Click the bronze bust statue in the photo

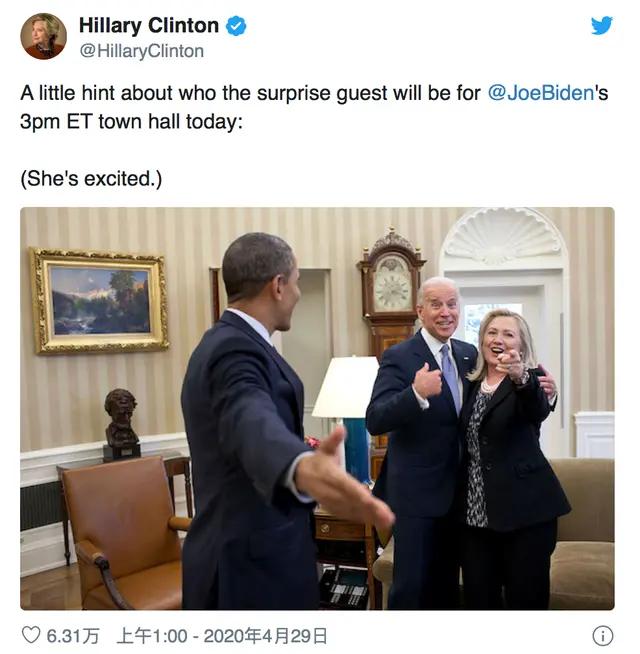(121, 424)
